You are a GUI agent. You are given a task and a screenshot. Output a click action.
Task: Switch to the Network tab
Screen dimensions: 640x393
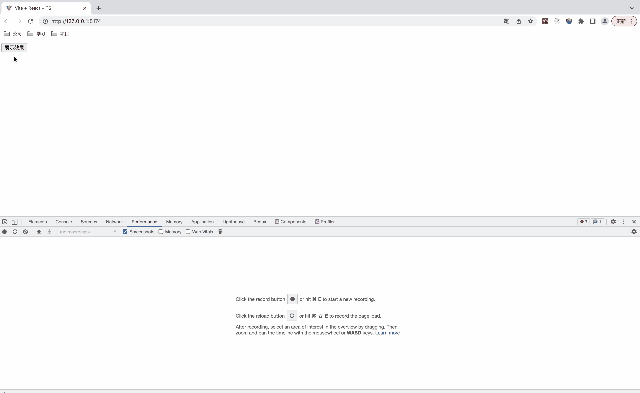coord(113,222)
